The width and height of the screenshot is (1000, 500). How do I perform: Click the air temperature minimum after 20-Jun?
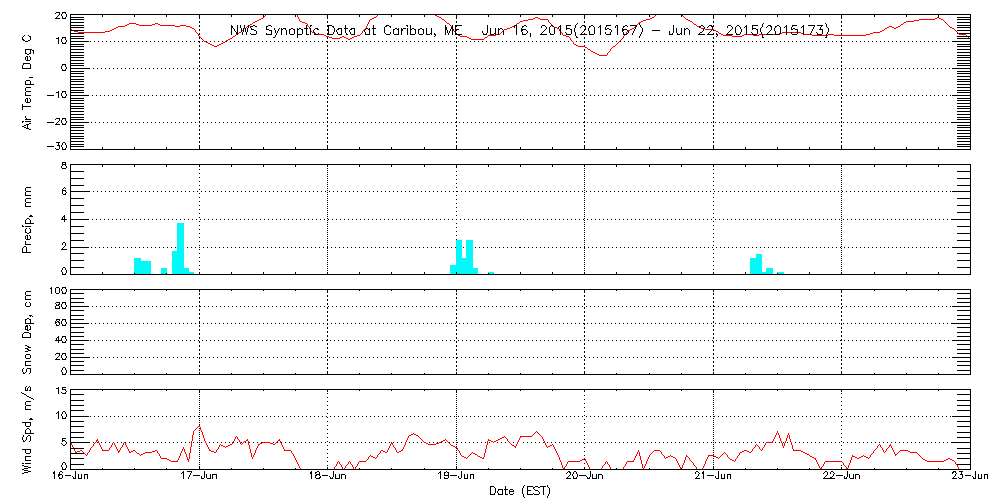tap(603, 55)
